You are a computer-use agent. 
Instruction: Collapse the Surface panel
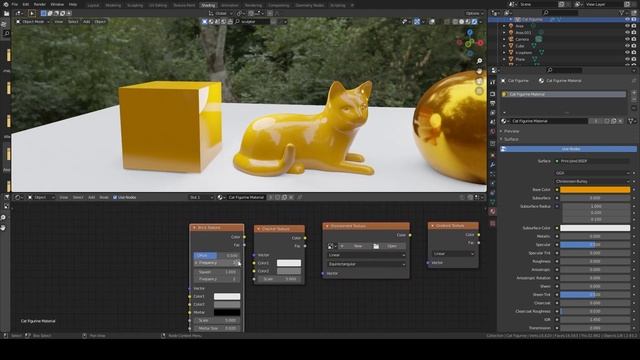click(511, 139)
